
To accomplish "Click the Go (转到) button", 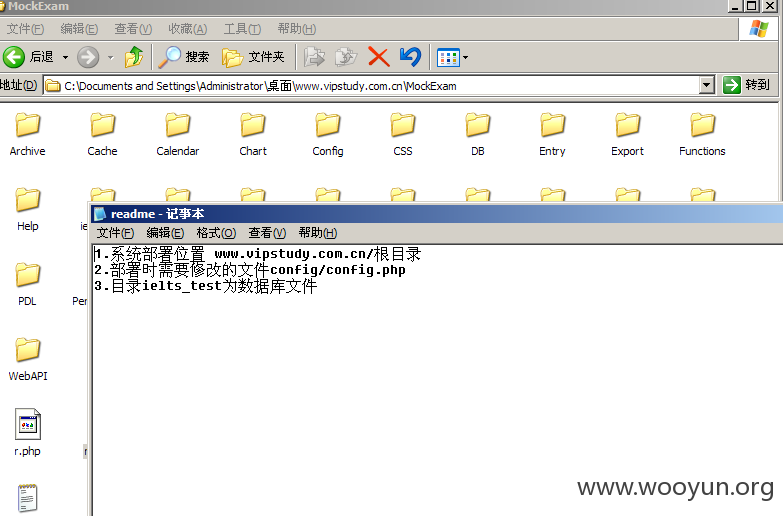I will tap(747, 85).
